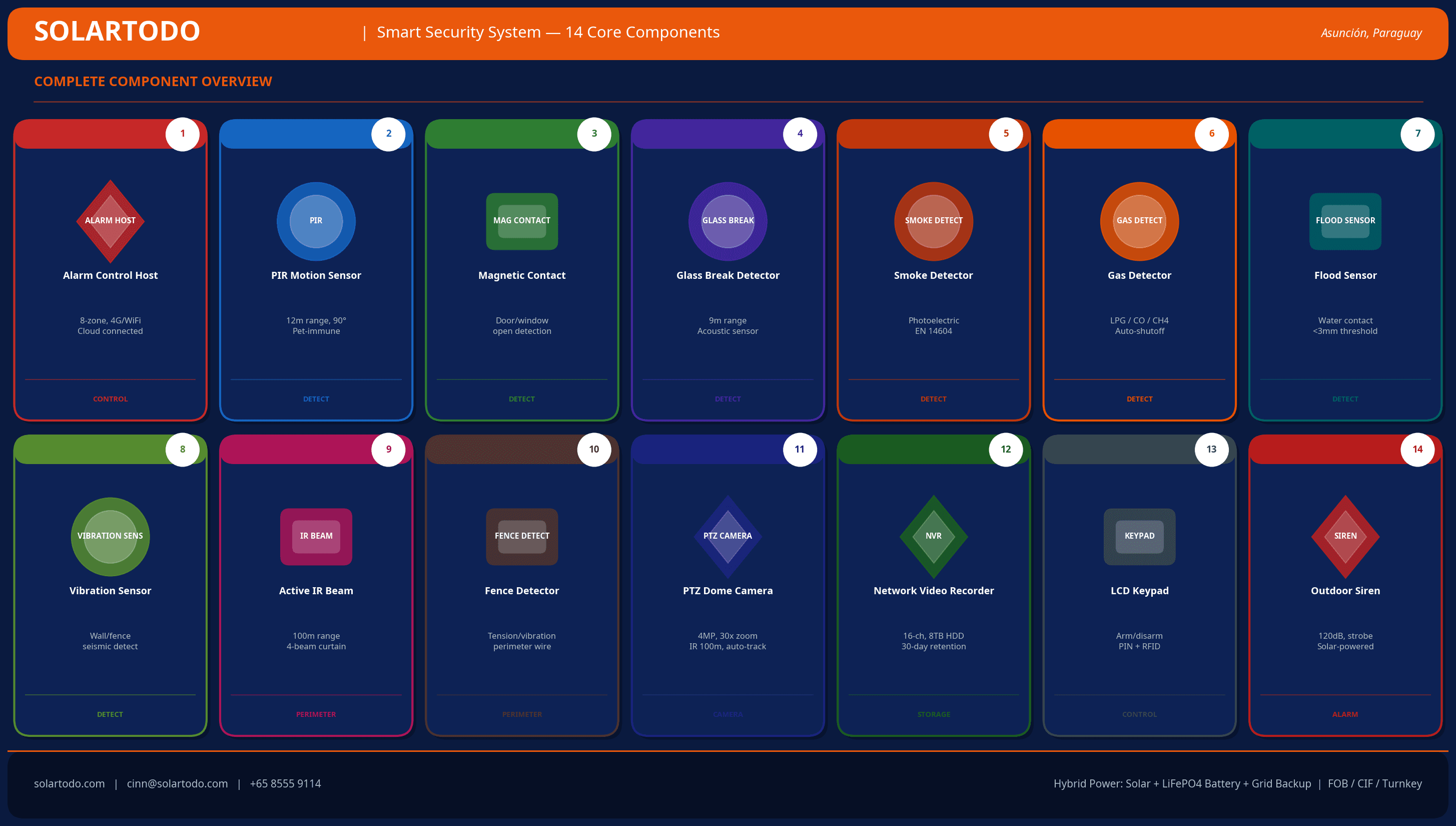Click the KEYPAD gray square icon
The width and height of the screenshot is (1456, 826).
pos(1139,537)
